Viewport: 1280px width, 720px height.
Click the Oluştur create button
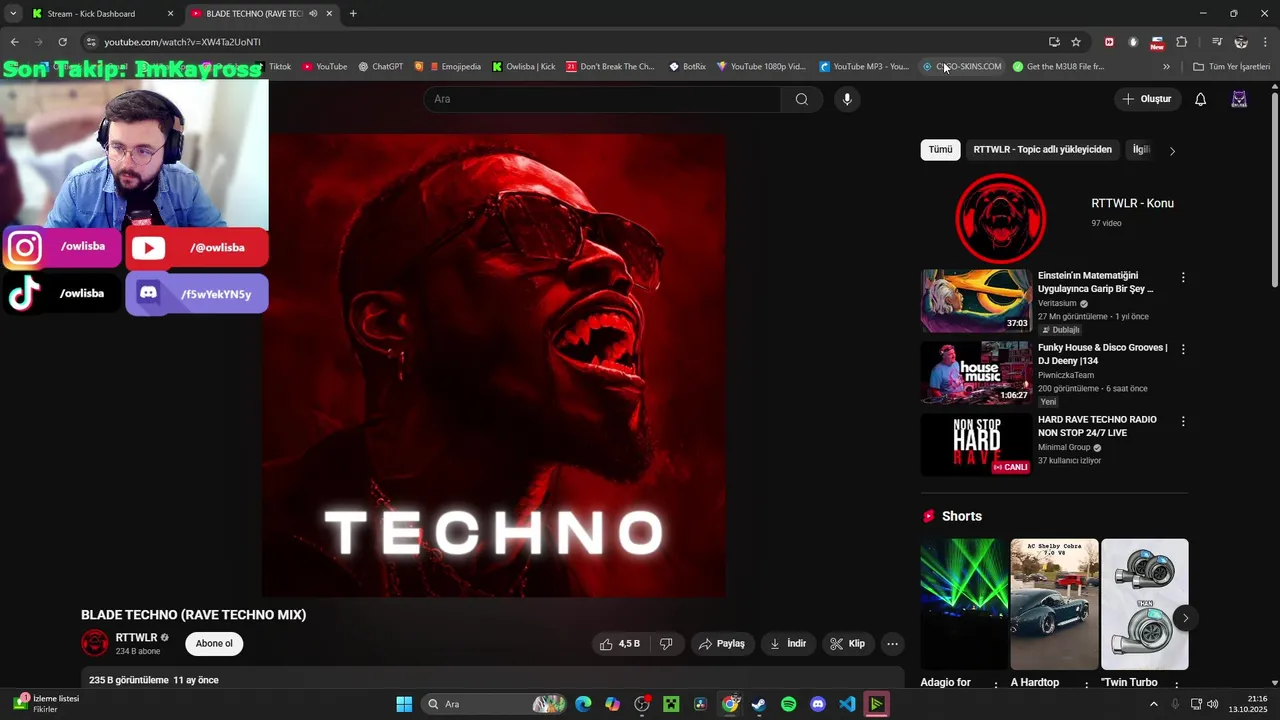pos(1146,99)
